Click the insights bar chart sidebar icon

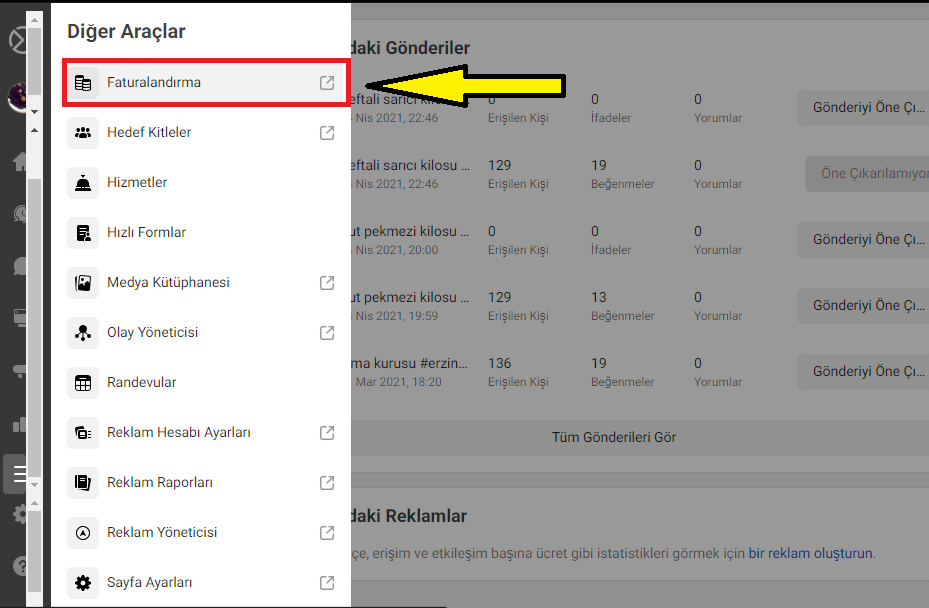(20, 424)
